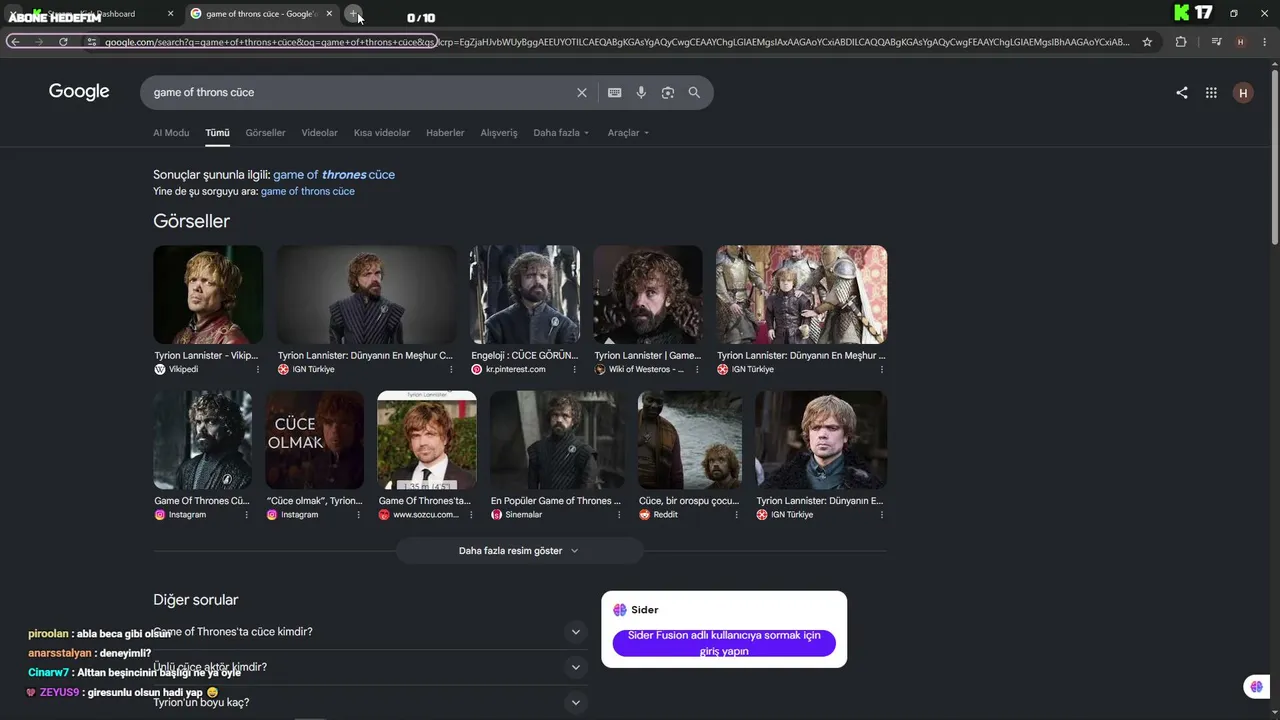Open "Tyrion Lannister - Vikip..." image title
Viewport: 1280px width, 720px height.
click(206, 355)
